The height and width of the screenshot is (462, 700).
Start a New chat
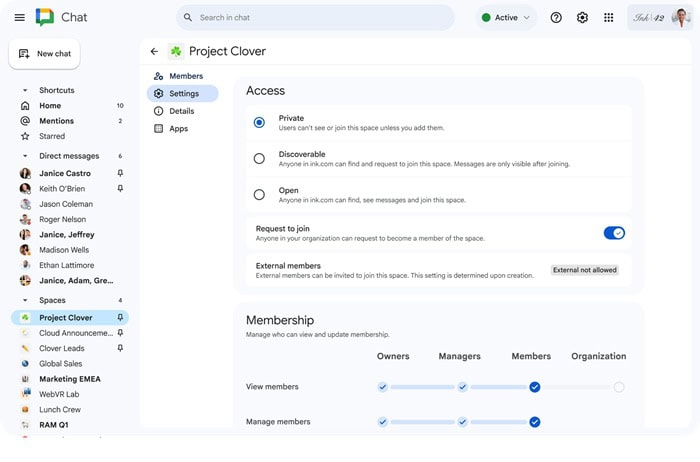pyautogui.click(x=44, y=54)
